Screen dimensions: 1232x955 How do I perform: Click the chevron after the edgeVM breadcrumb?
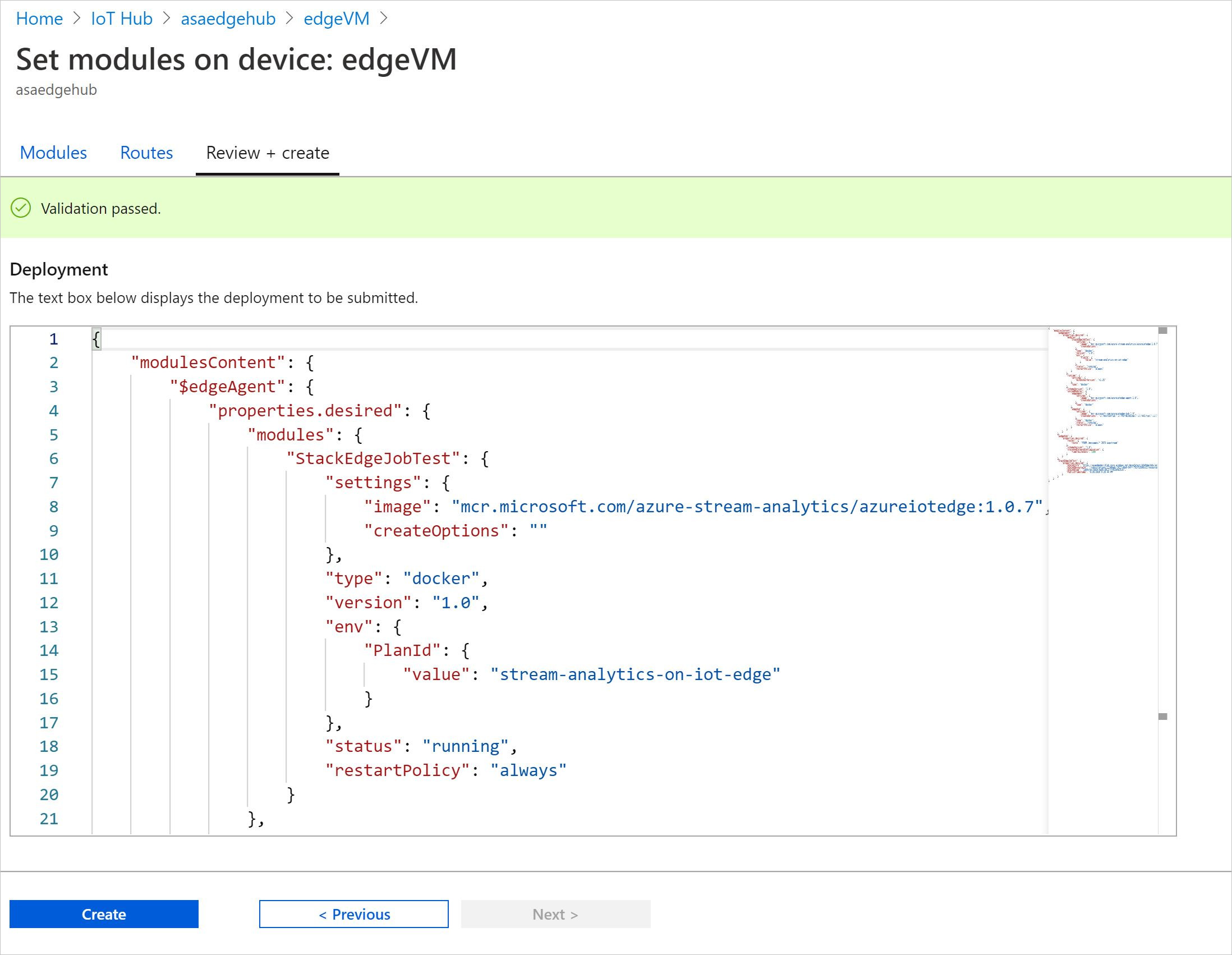pos(384,19)
